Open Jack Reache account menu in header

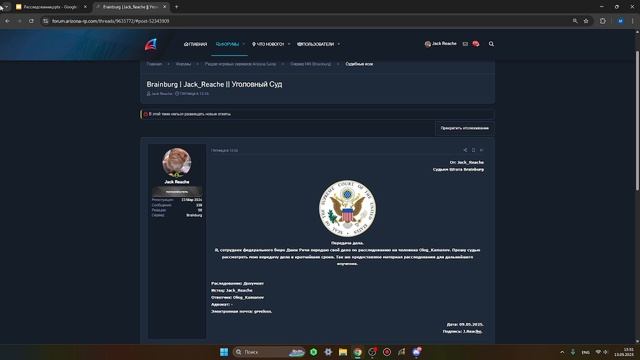coord(440,44)
